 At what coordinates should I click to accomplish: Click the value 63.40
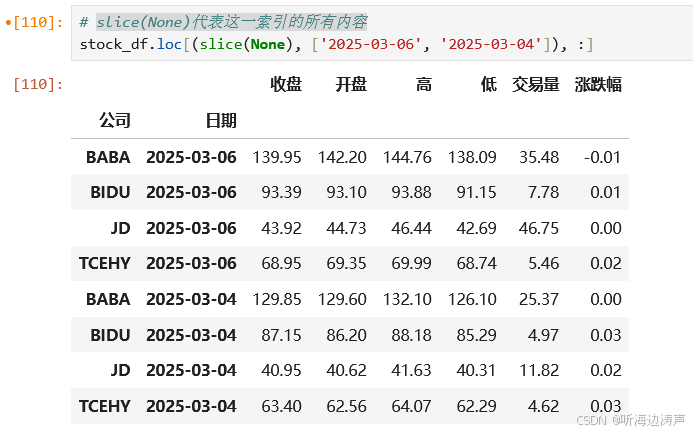(x=281, y=406)
